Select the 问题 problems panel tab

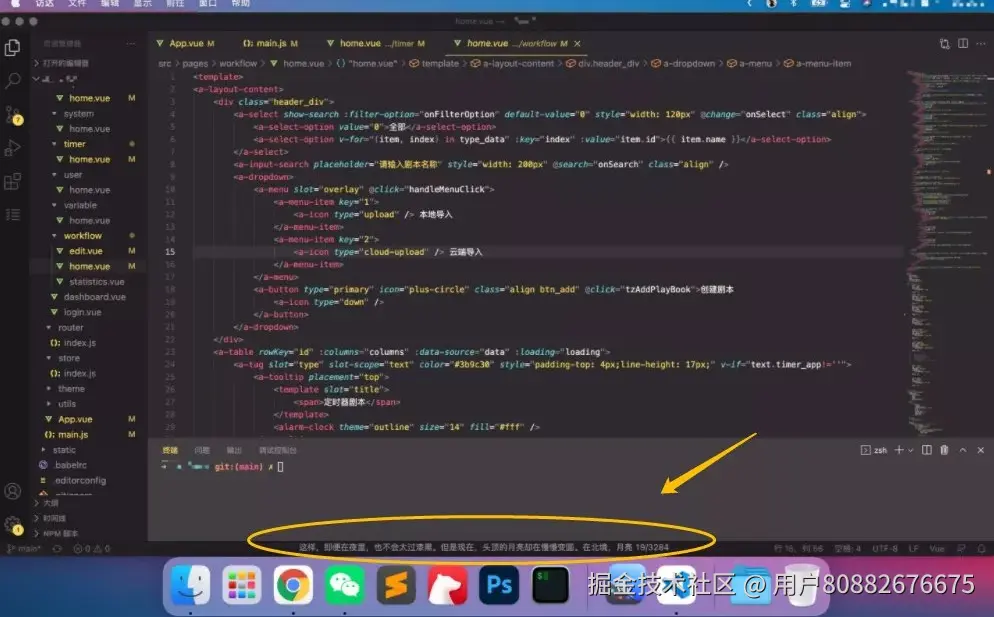202,450
